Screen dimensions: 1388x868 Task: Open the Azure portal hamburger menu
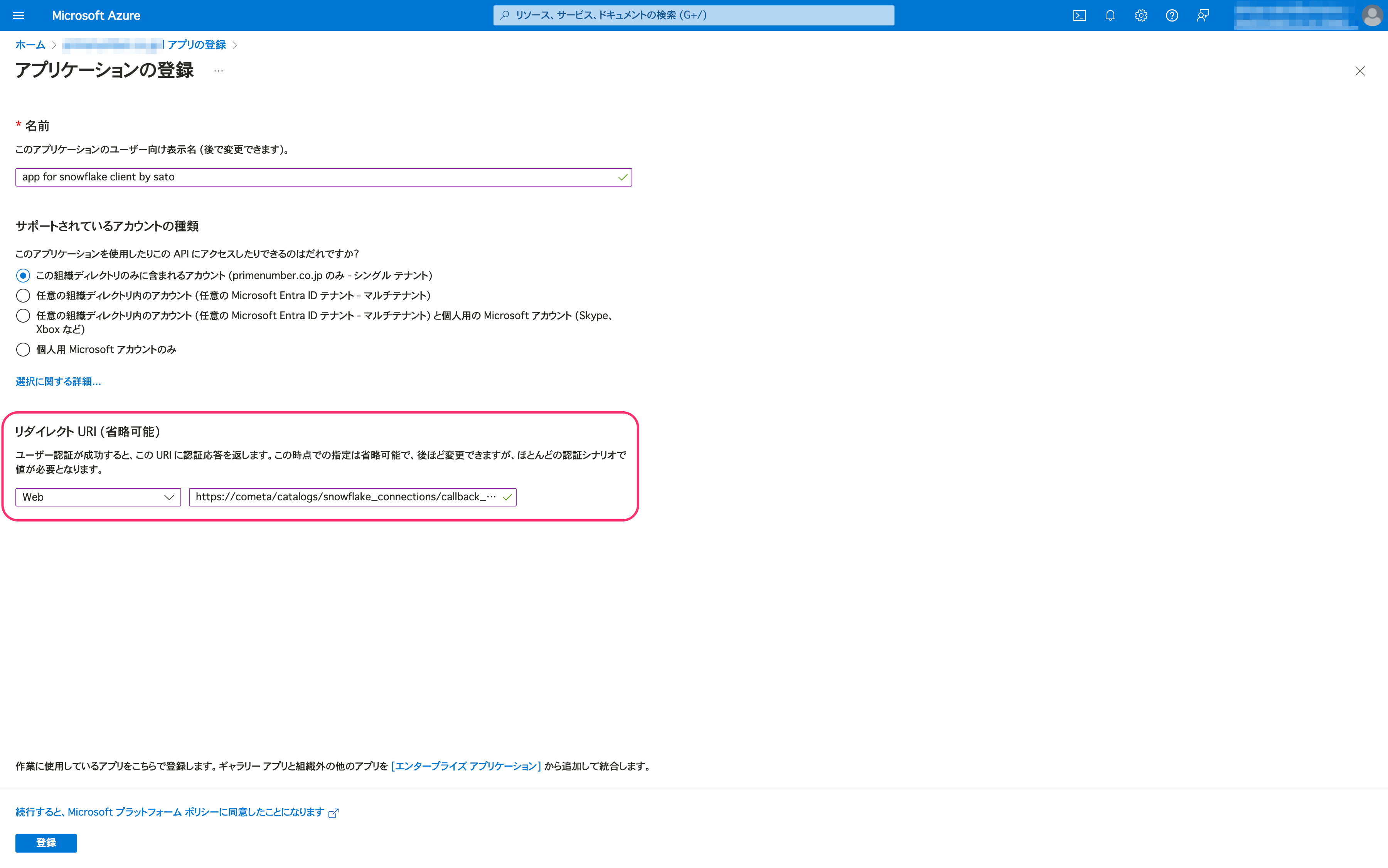tap(19, 15)
